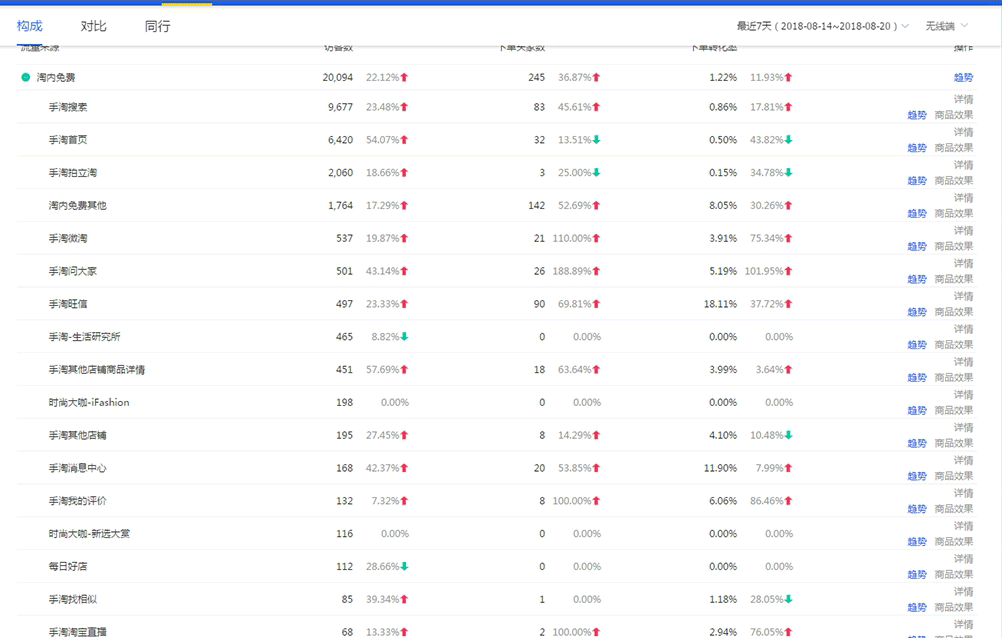1002x638 pixels.
Task: Click red up arrow beside 188.89% for 手淘问大家
Action: 597,271
